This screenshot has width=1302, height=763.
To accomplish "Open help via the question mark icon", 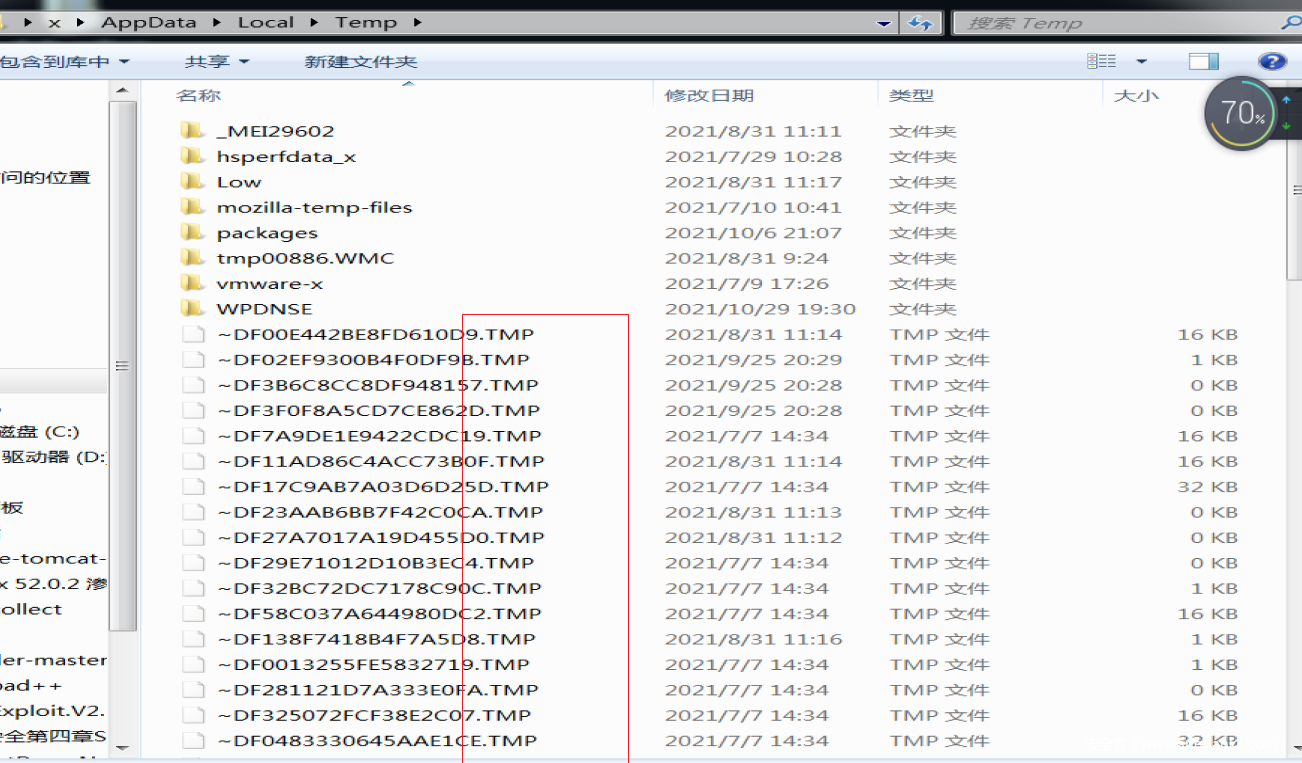I will [x=1272, y=62].
